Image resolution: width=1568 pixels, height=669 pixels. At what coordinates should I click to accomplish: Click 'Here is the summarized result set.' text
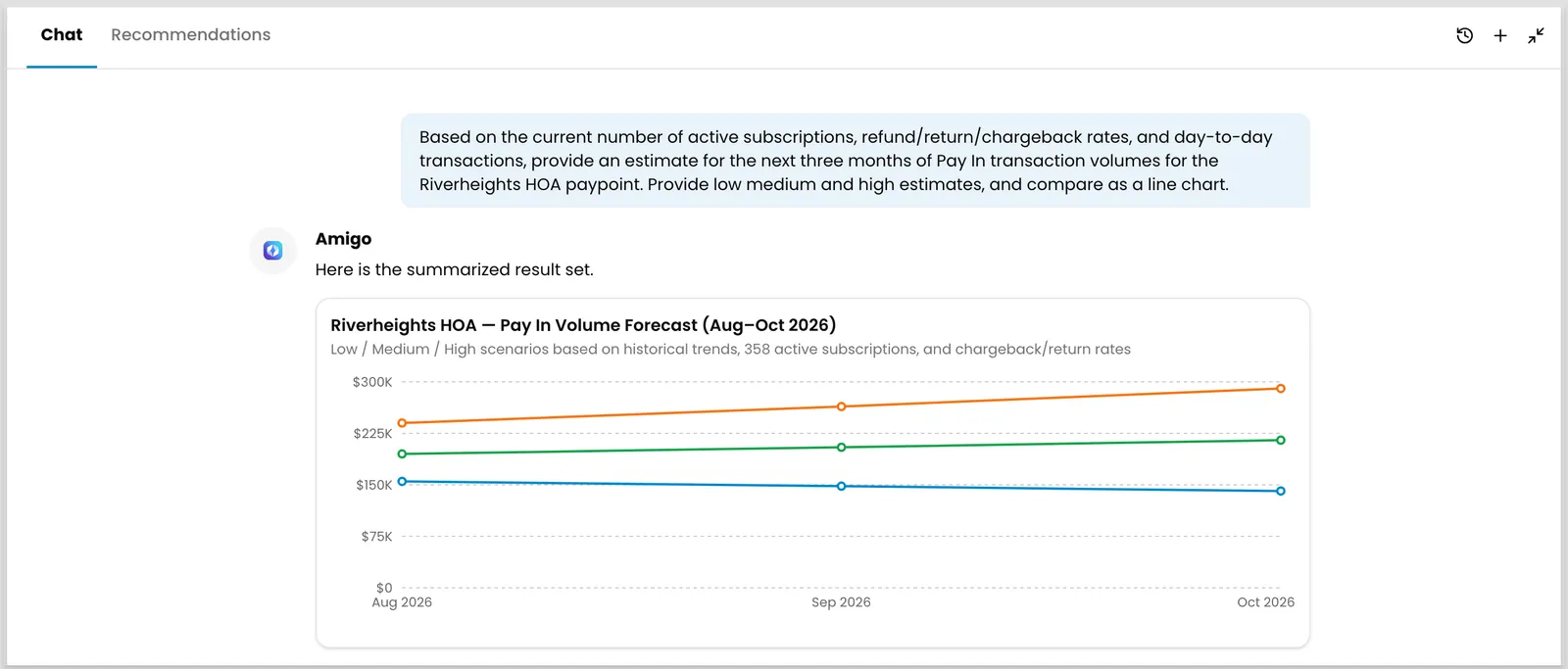point(455,269)
